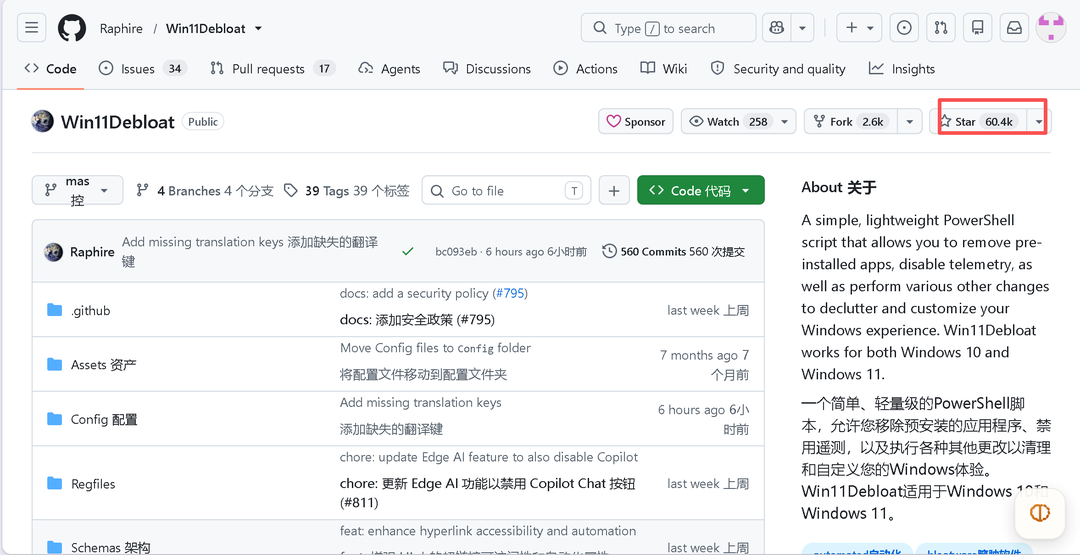Open the Schemas folder
Viewport: 1080px width, 555px height.
pyautogui.click(x=110, y=548)
